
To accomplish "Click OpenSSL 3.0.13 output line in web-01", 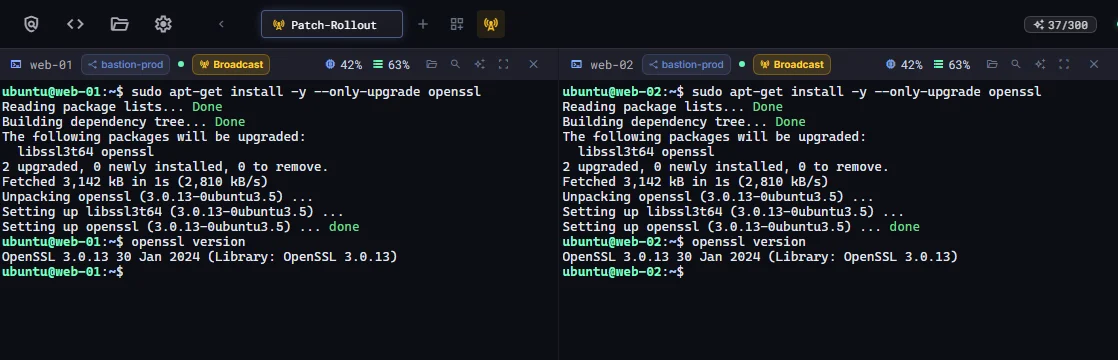I will coord(200,257).
